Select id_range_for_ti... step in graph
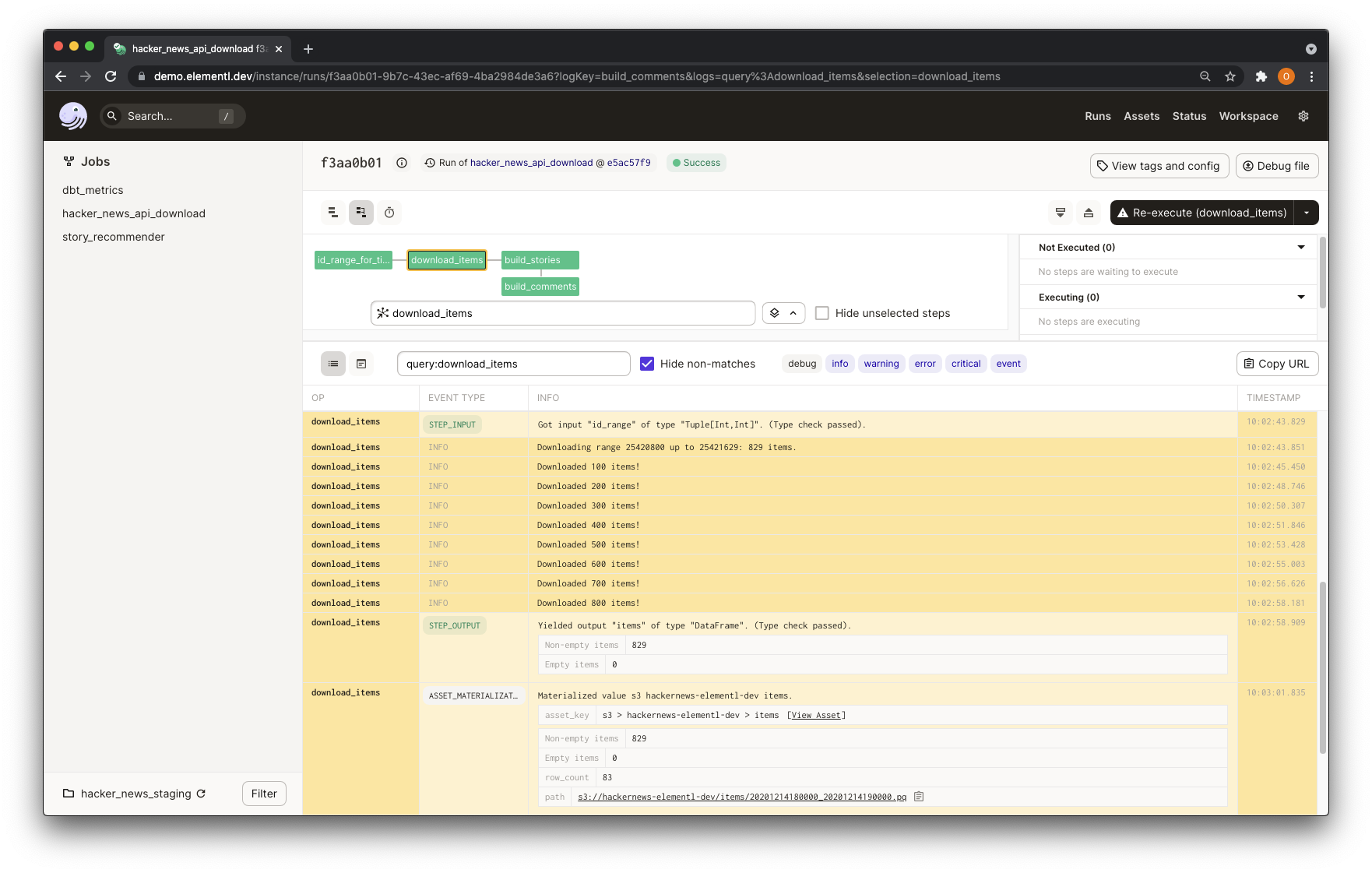1372x873 pixels. tap(354, 260)
